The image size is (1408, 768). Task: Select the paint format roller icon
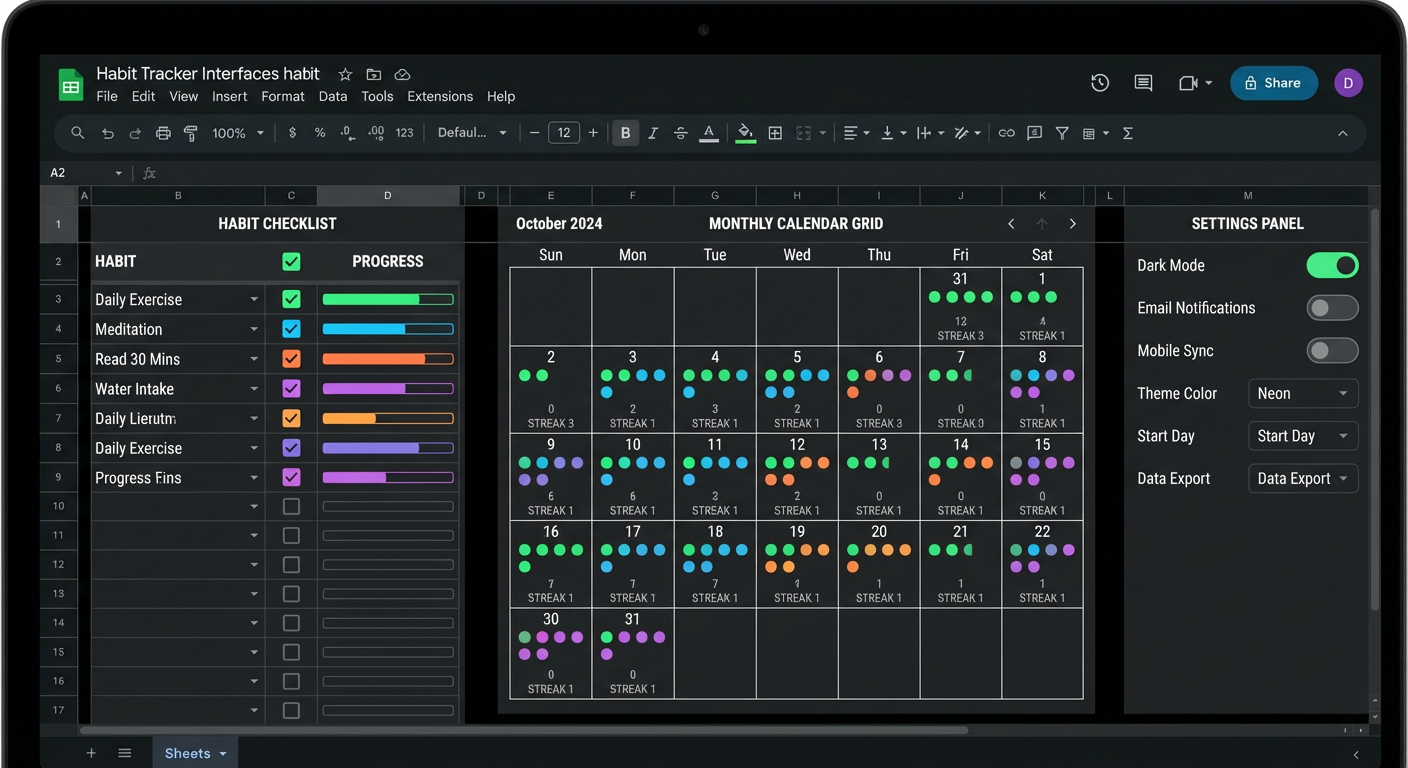tap(191, 133)
